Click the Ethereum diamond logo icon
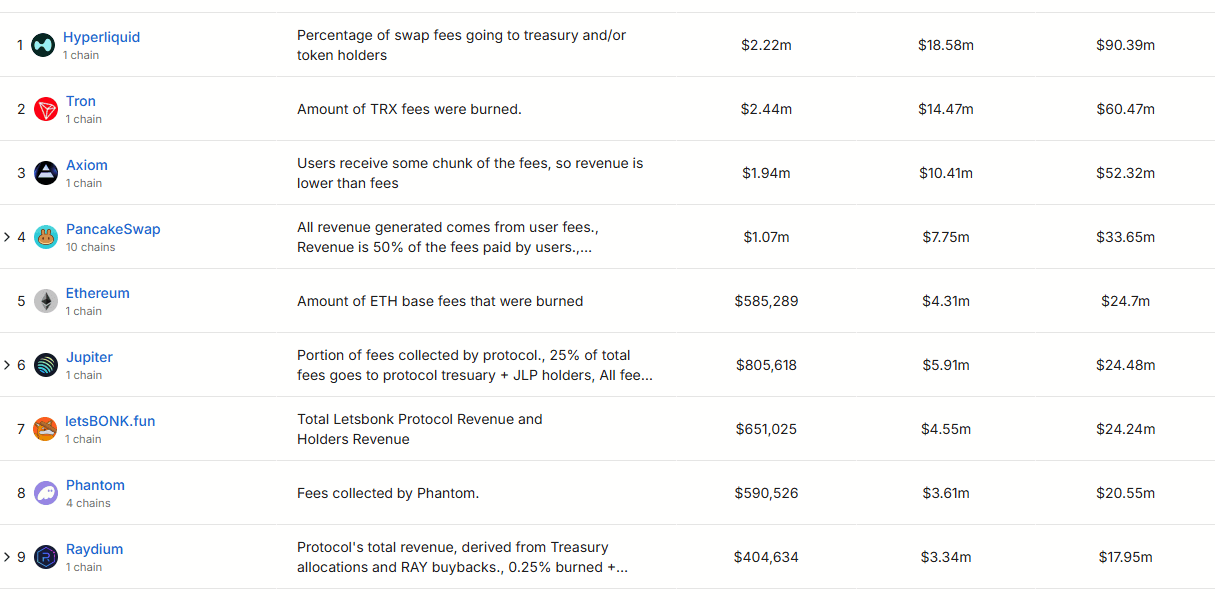Image resolution: width=1215 pixels, height=600 pixels. pos(46,301)
